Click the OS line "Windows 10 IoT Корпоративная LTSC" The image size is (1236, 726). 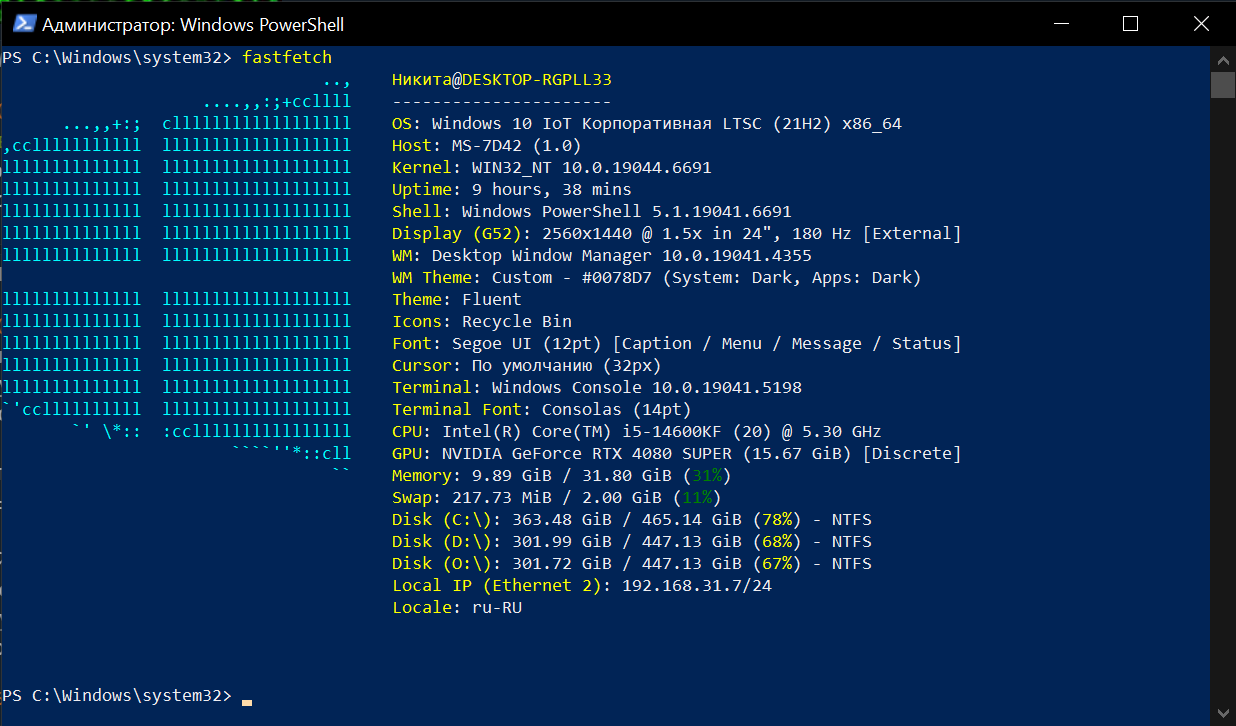(x=647, y=123)
